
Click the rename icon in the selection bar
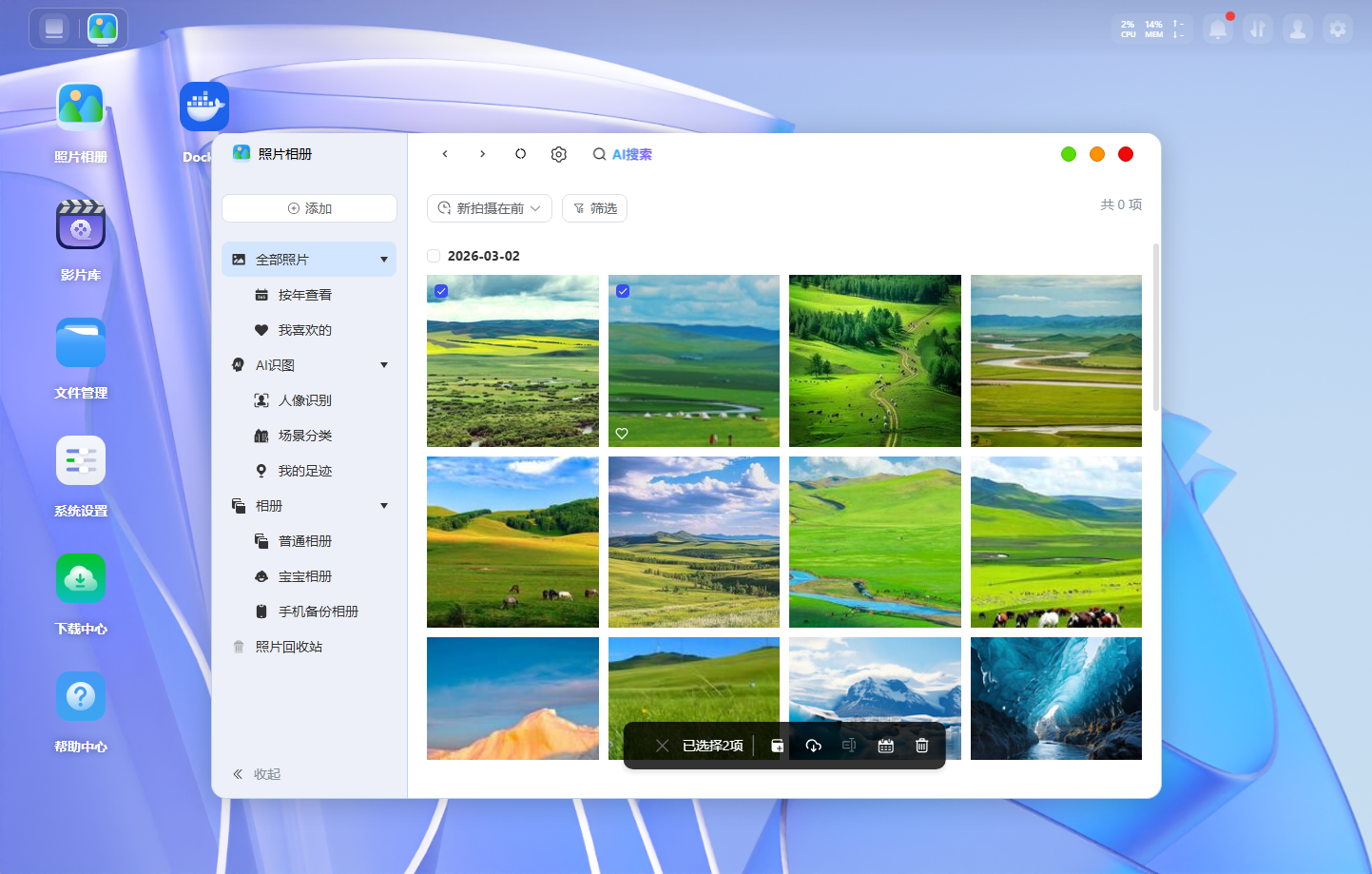[x=849, y=746]
